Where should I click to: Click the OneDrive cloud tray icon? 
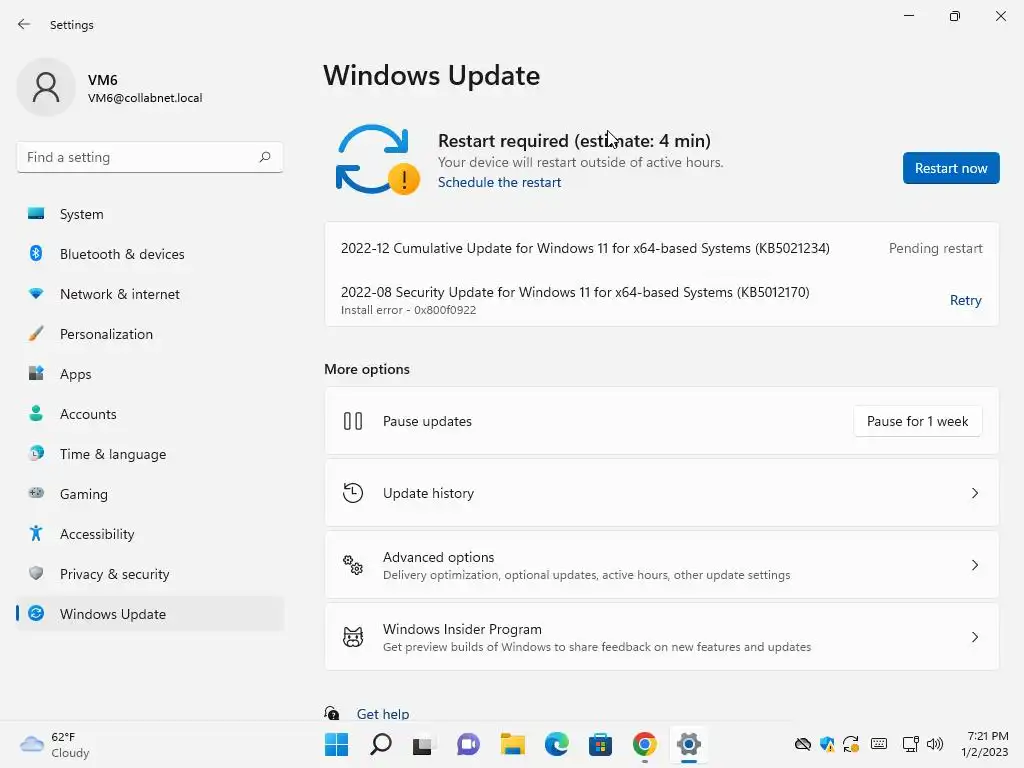click(x=803, y=744)
